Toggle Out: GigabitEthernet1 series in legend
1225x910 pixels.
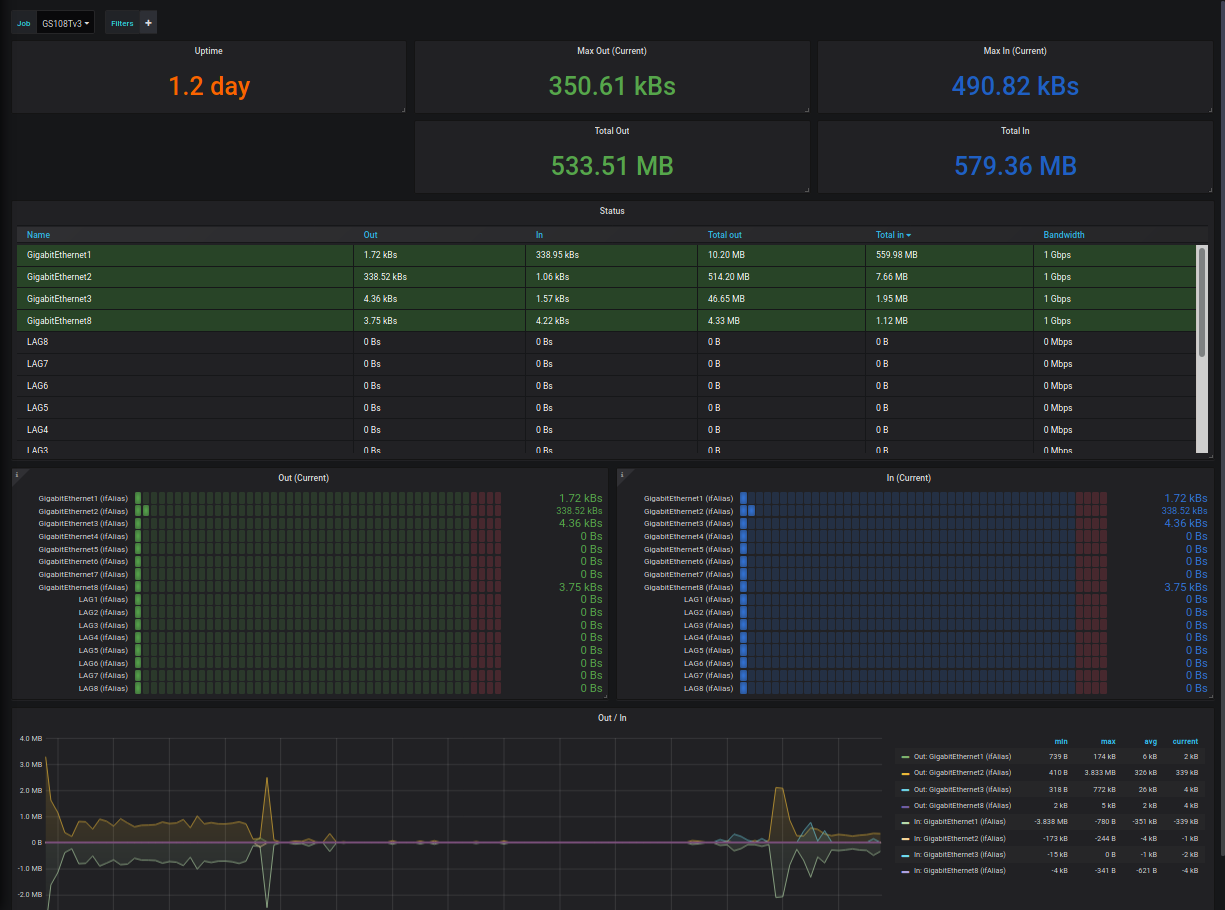point(963,757)
